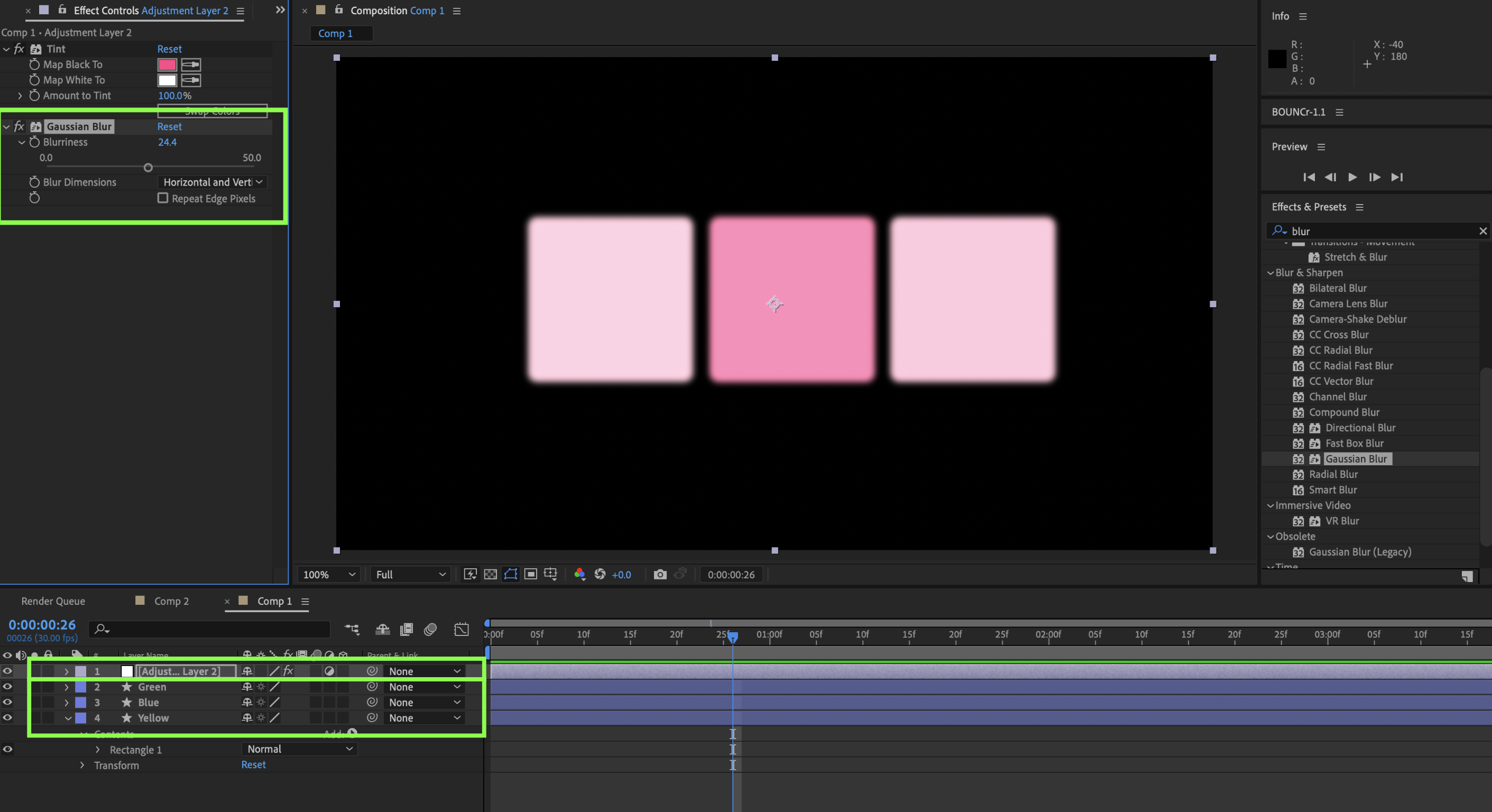Click Reset Exposure icon in viewer
This screenshot has width=1492, height=812.
click(600, 574)
